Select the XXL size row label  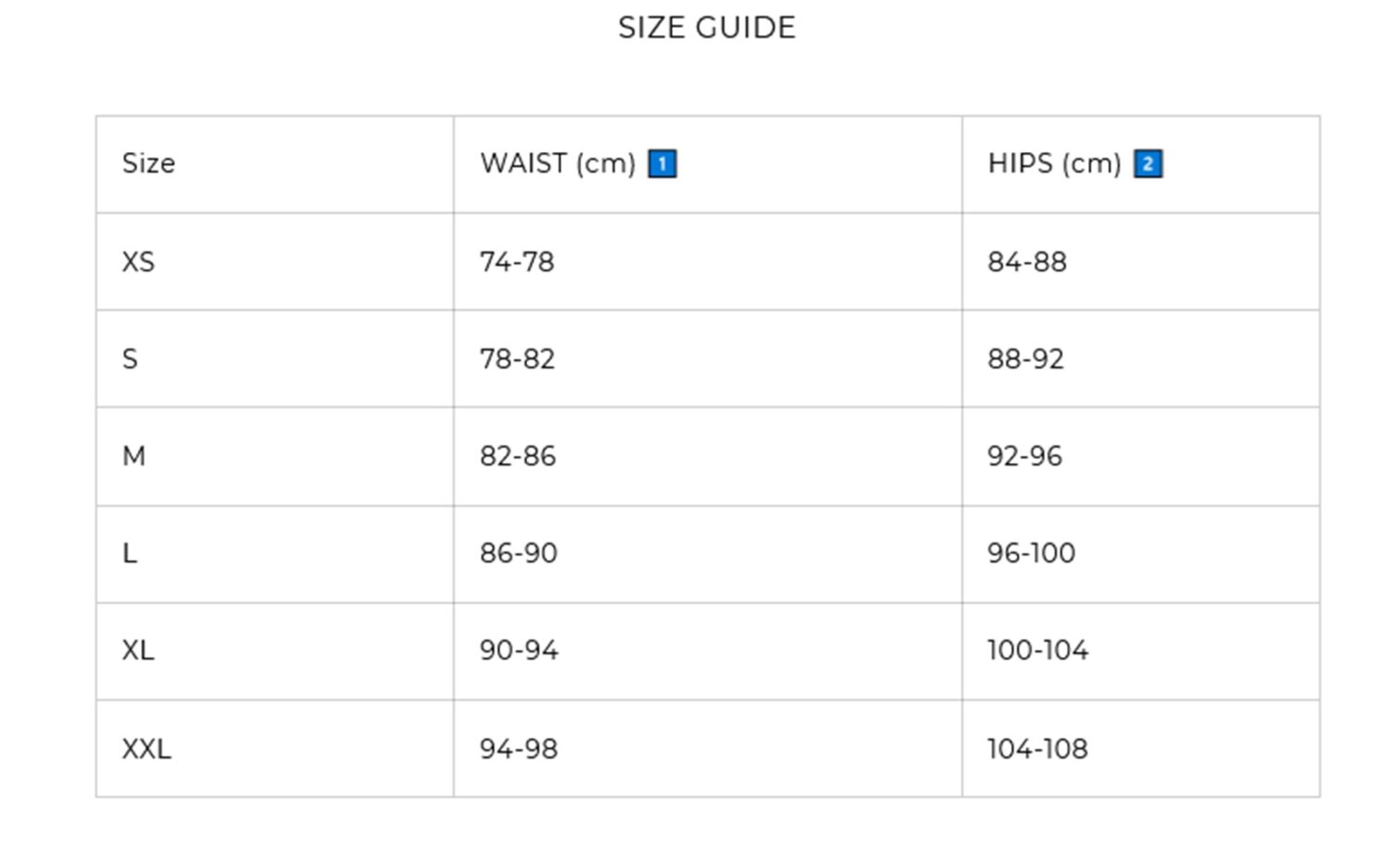(147, 749)
